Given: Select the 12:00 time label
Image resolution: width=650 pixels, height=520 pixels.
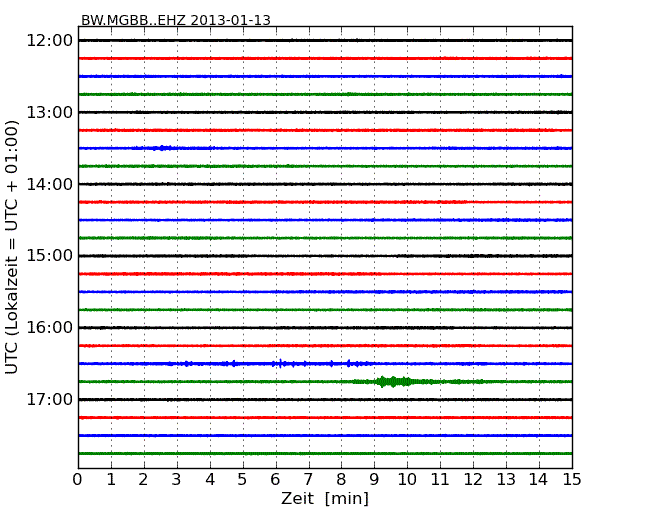Looking at the screenshot, I should pyautogui.click(x=50, y=41).
